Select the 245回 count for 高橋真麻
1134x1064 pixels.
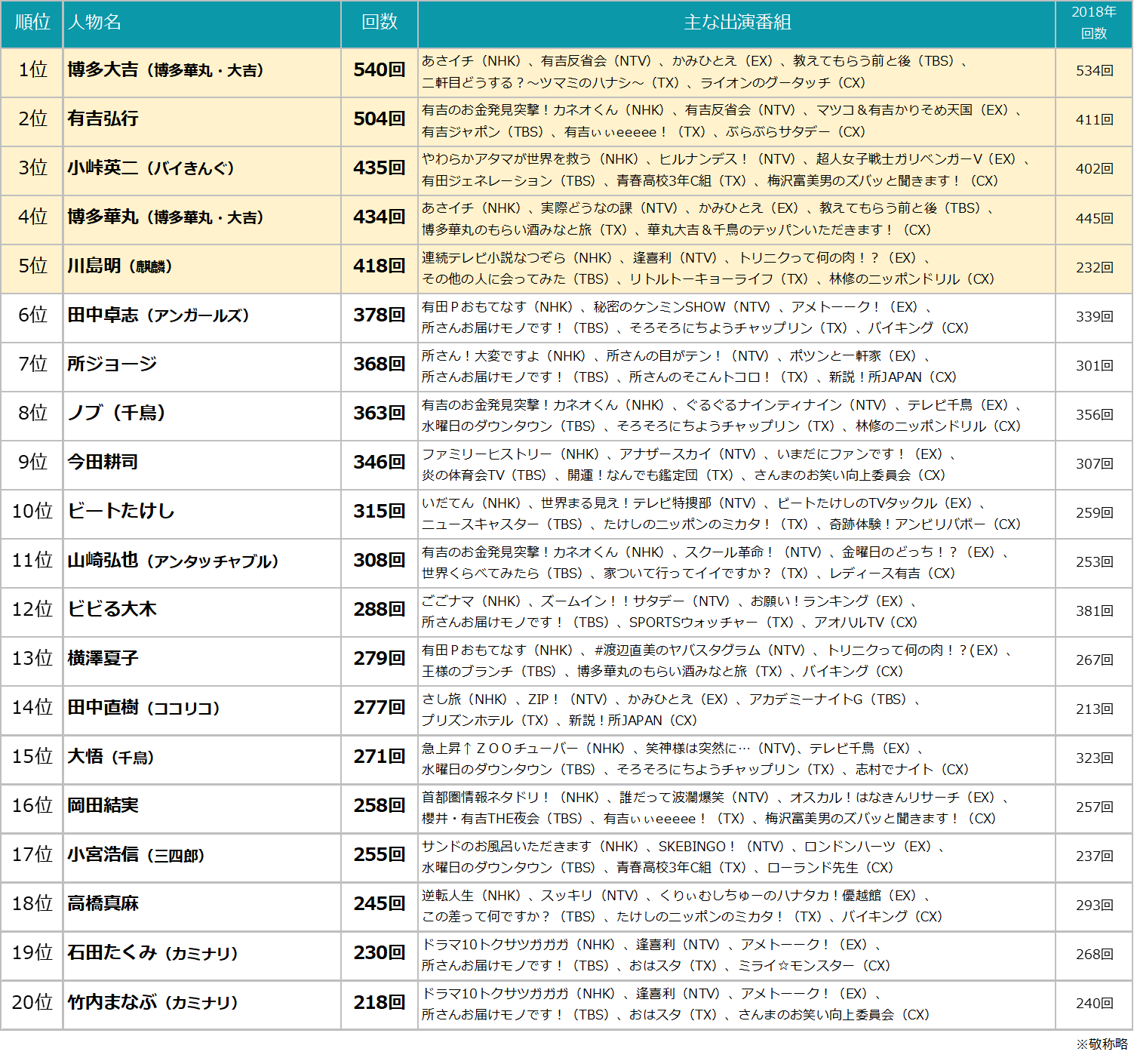pyautogui.click(x=379, y=904)
